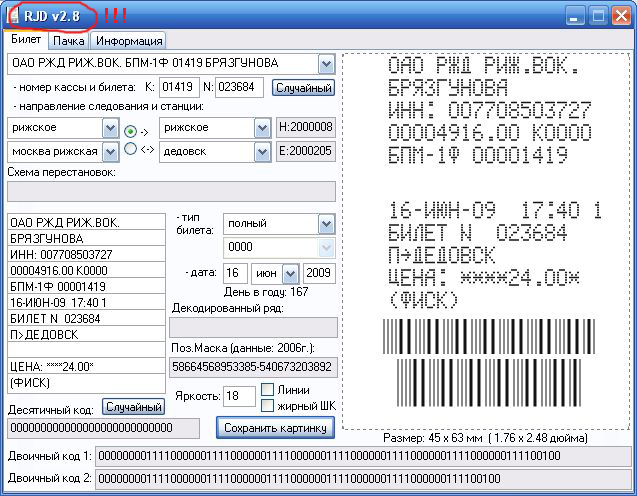Switch to the Билет tab
The image size is (637, 496).
[26, 39]
